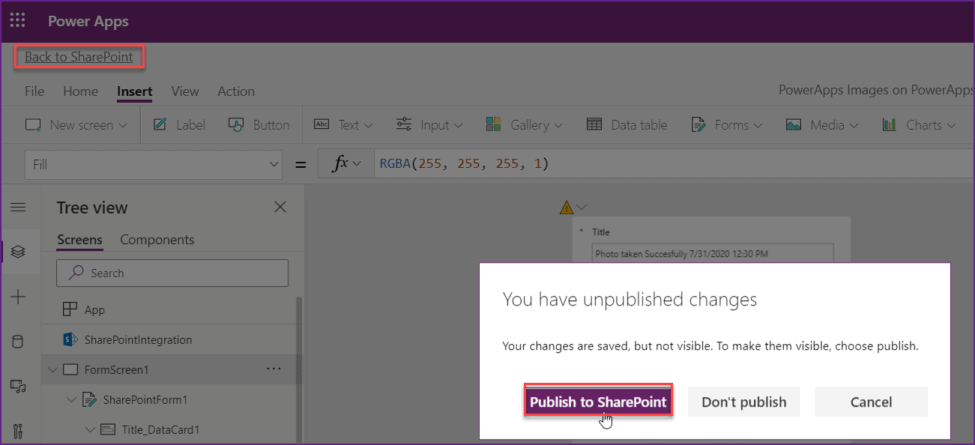Close the Tree view panel
The image size is (975, 445).
(280, 207)
